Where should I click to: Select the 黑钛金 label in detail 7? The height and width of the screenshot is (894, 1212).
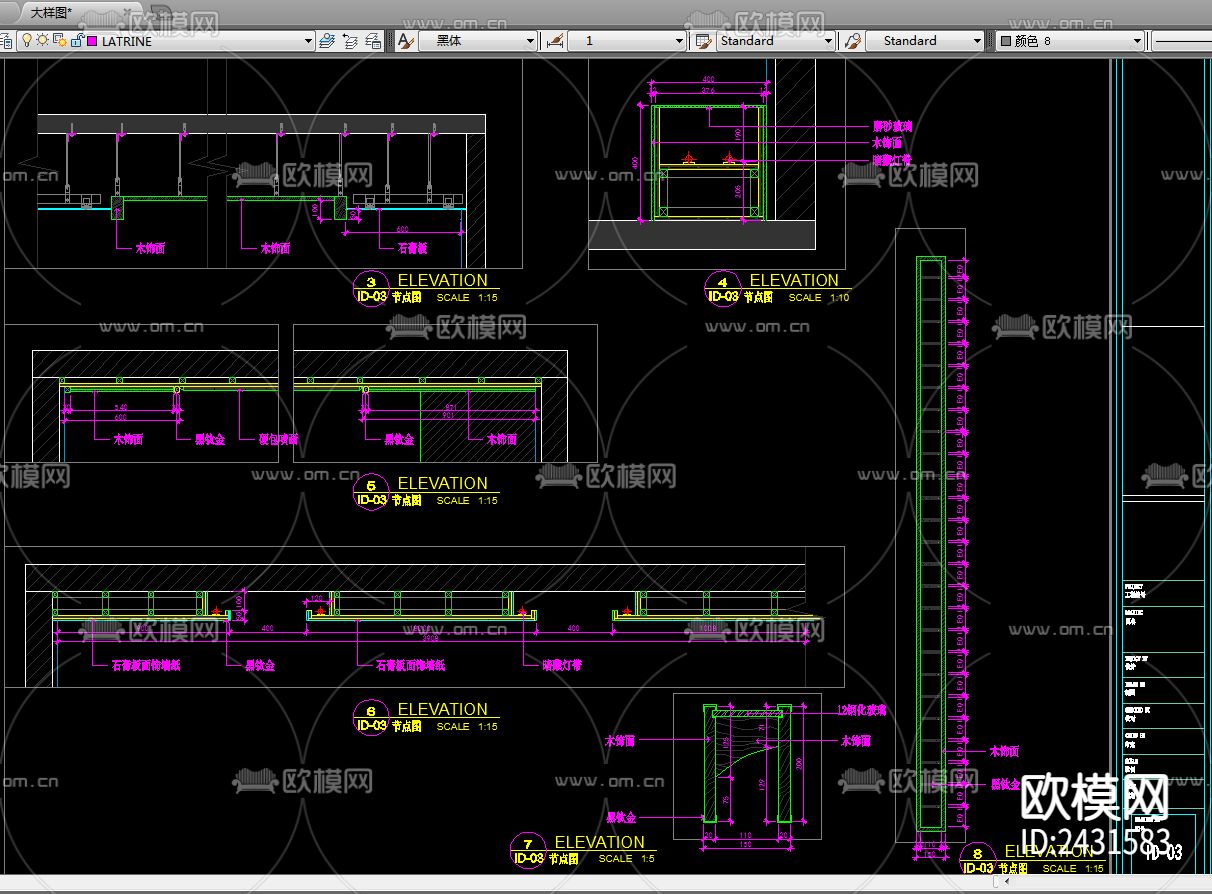(x=620, y=817)
